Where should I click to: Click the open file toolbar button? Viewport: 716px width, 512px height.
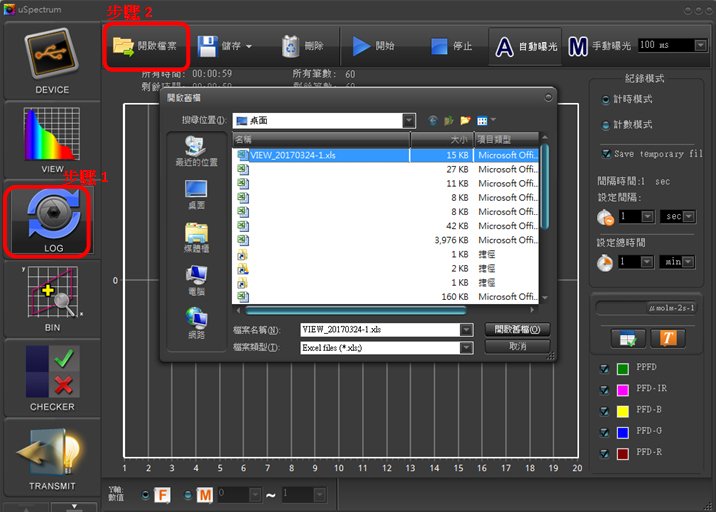pos(145,46)
